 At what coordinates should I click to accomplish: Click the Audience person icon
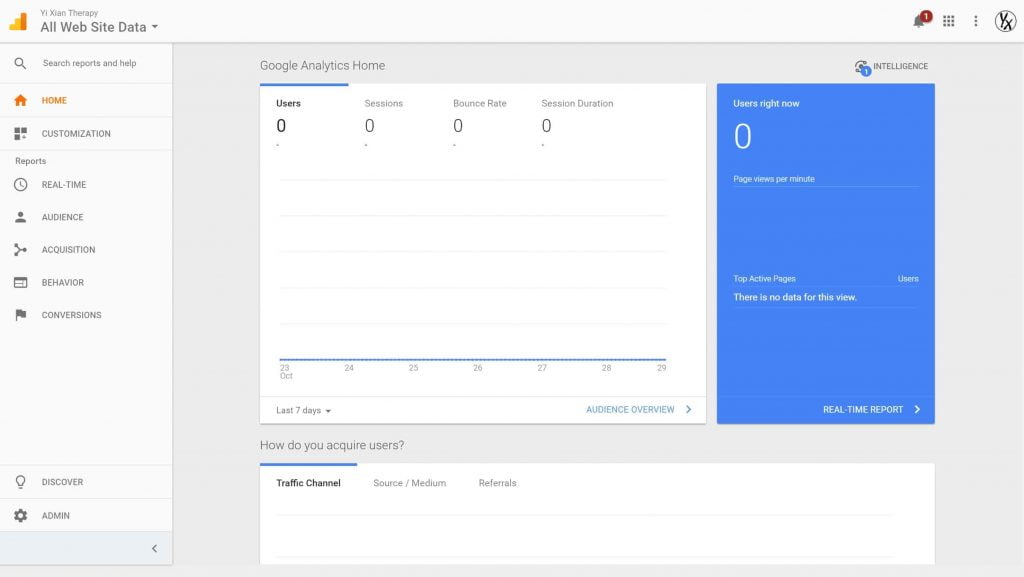tap(20, 217)
